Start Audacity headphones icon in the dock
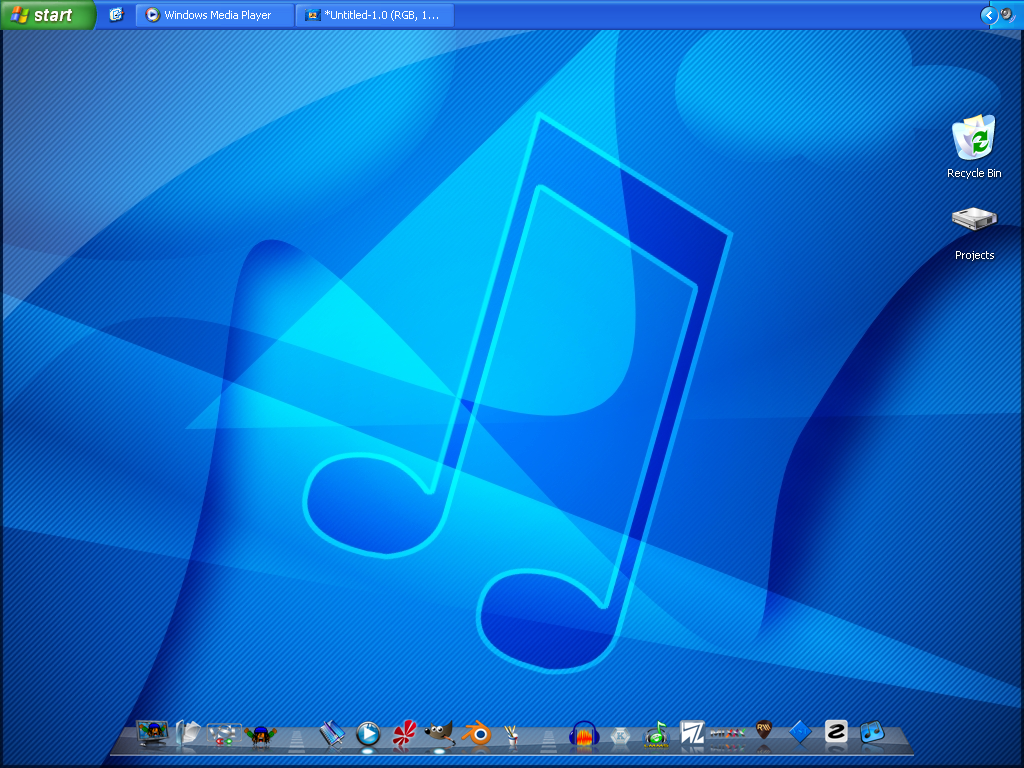Image resolution: width=1024 pixels, height=768 pixels. point(585,737)
